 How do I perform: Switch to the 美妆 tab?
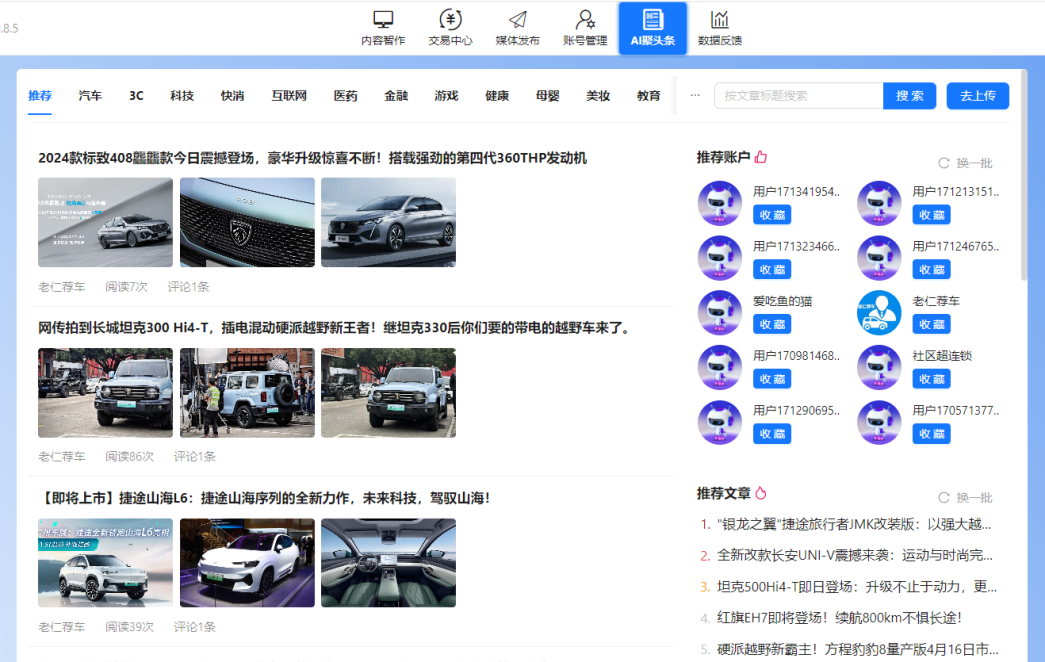598,96
